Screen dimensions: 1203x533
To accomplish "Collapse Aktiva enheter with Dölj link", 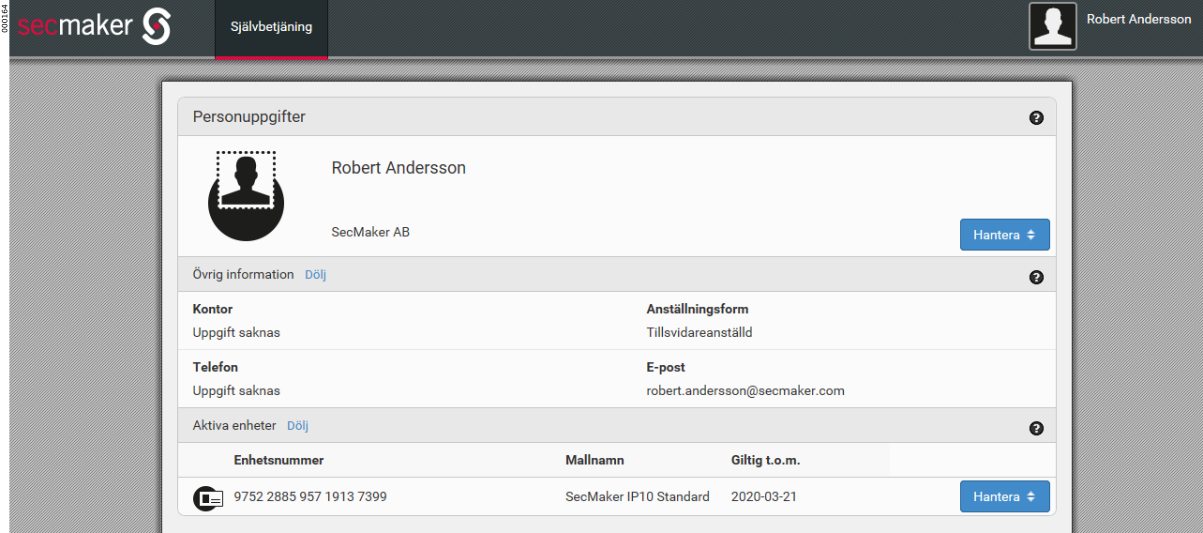I will pos(298,426).
